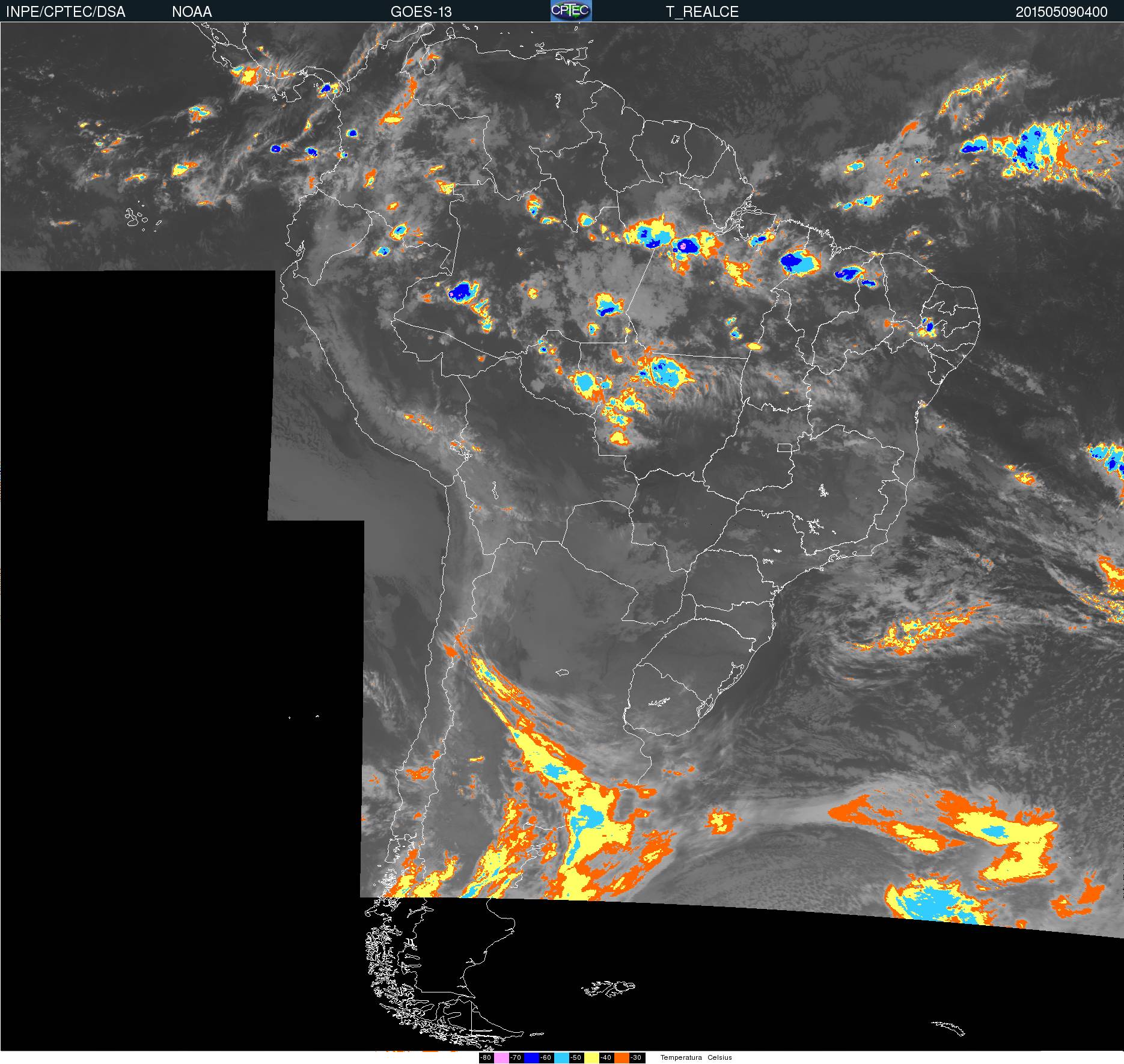
Task: Click the pink legend color swatch
Action: coord(501,1057)
